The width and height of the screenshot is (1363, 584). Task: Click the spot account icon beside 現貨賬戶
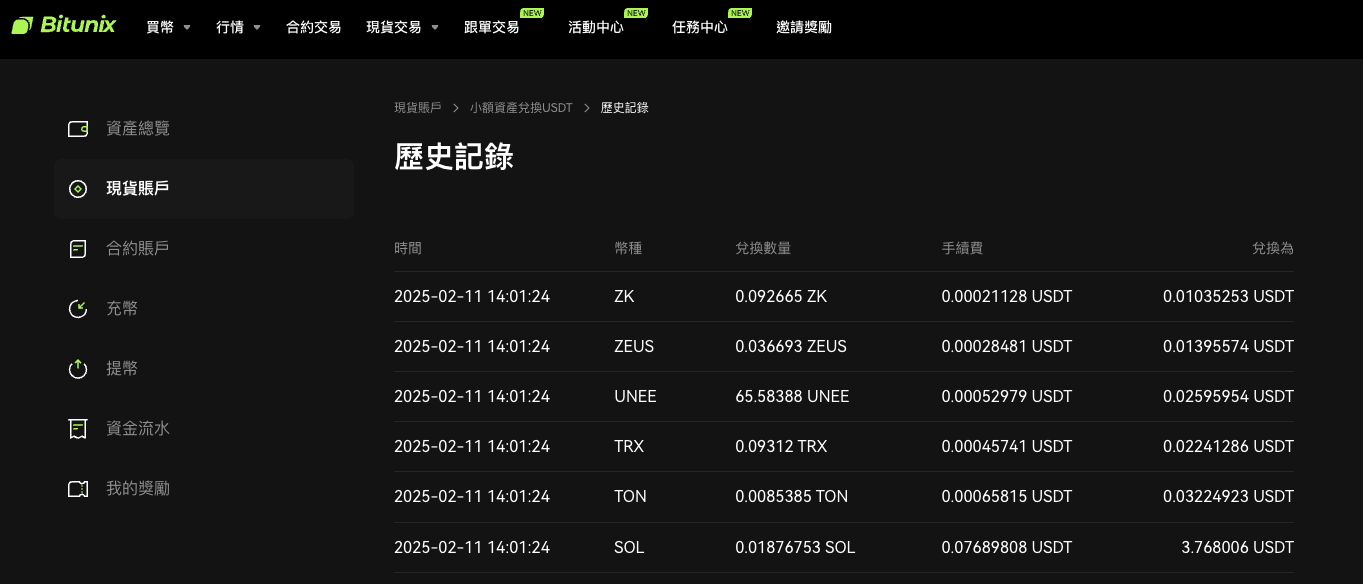(x=78, y=189)
